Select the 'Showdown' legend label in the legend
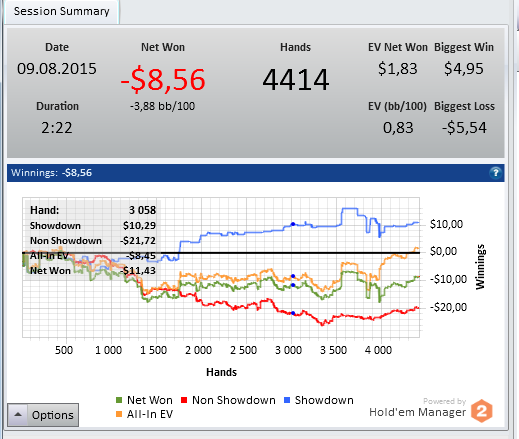The image size is (519, 439). point(324,400)
